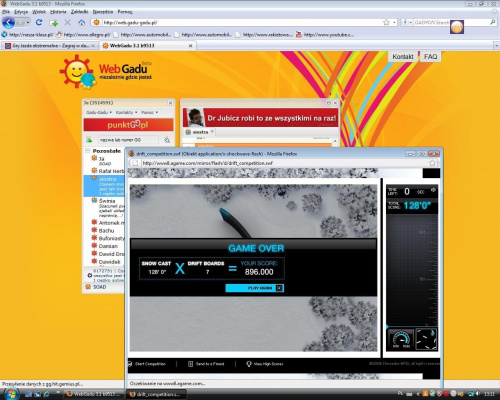This screenshot has width=500, height=400.
Task: Select the siostra chat tab
Action: tap(199, 132)
